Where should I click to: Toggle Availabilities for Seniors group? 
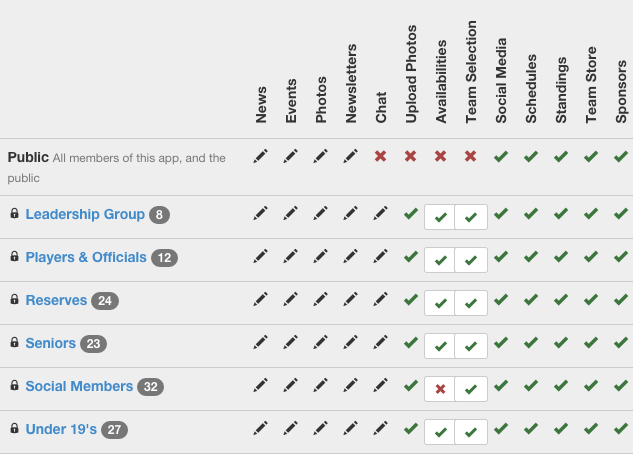[440, 346]
